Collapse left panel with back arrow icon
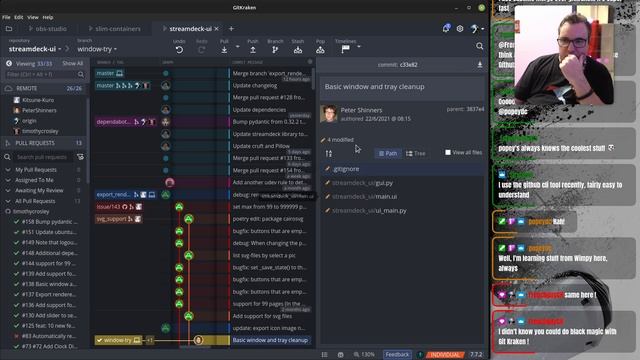 tap(9, 63)
